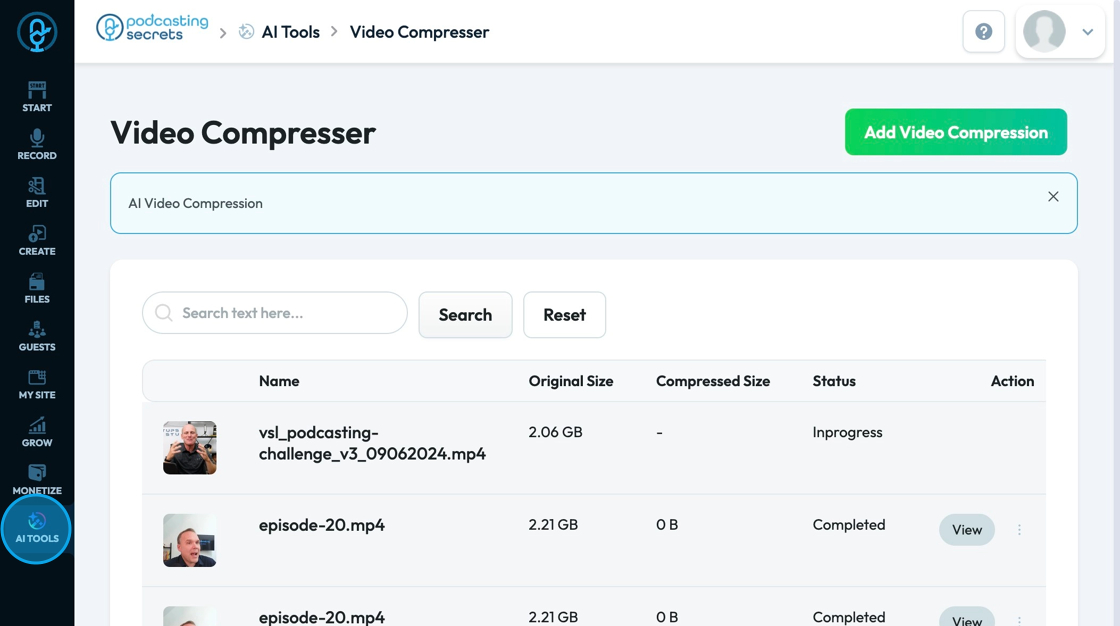The image size is (1120, 626).
Task: Click the Compressed Size column header
Action: [713, 381]
